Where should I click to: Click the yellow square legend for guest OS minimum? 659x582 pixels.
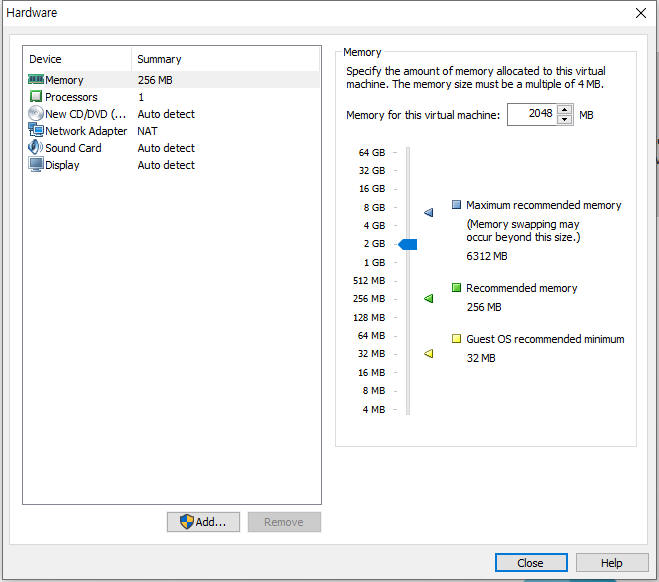[x=456, y=338]
